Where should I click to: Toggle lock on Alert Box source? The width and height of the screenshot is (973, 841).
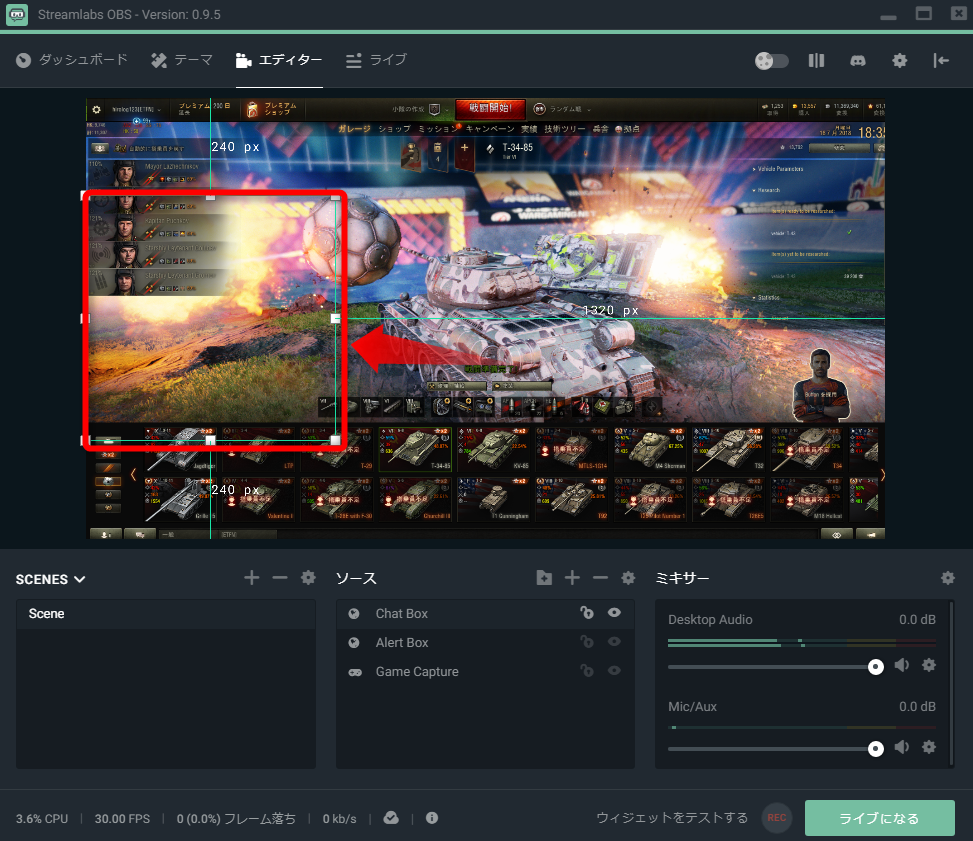[x=586, y=642]
